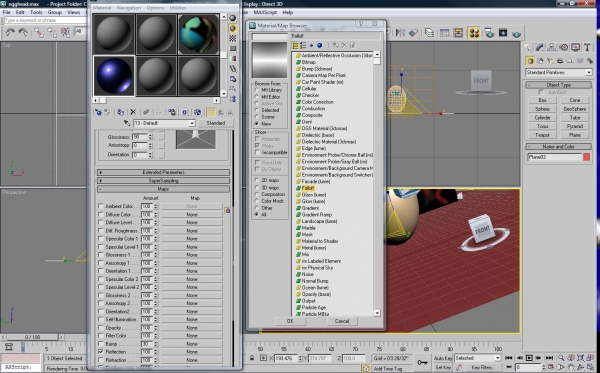Click the Mirror tool icon
This screenshot has height=373, width=600.
tap(400, 33)
